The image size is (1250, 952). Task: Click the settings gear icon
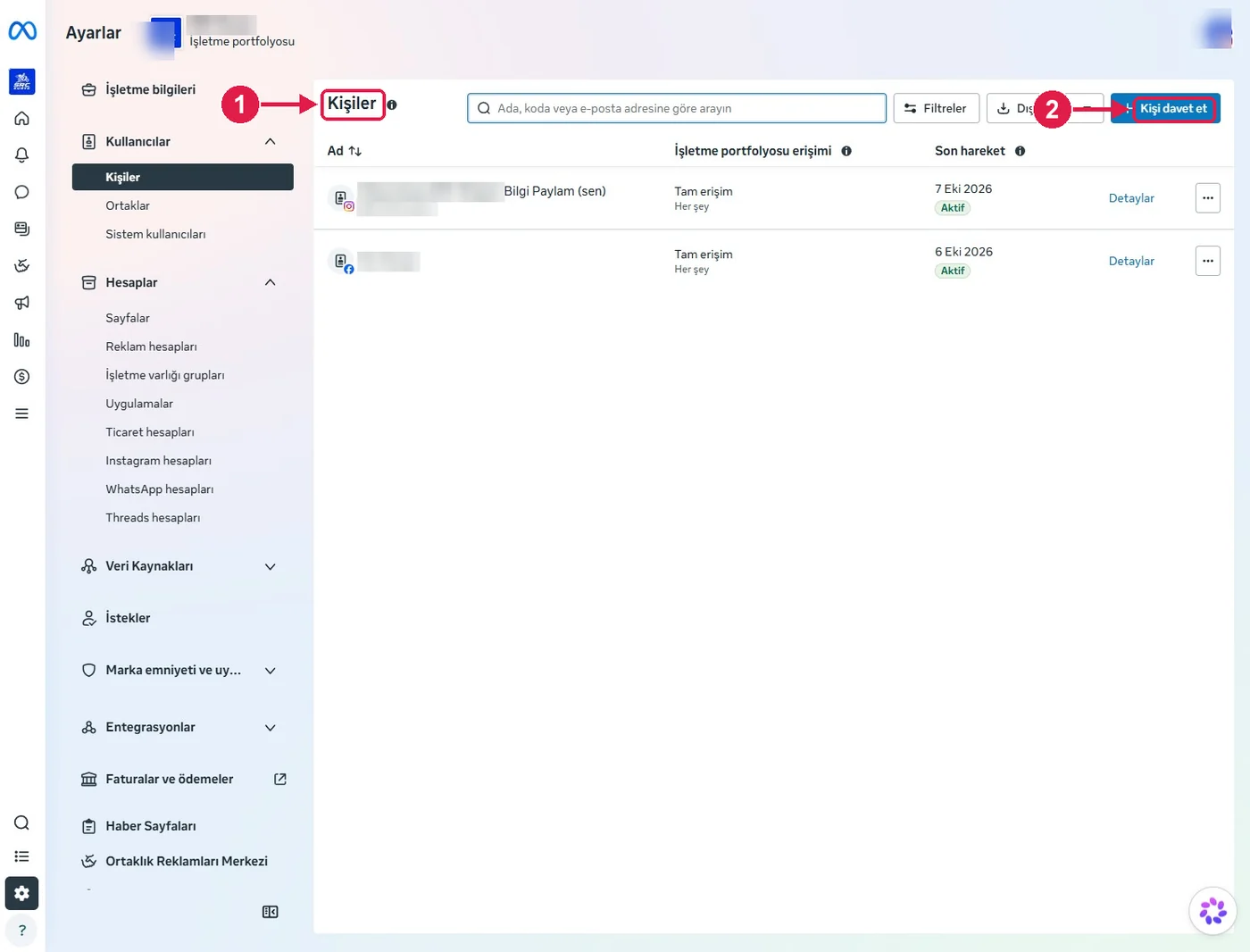click(22, 893)
